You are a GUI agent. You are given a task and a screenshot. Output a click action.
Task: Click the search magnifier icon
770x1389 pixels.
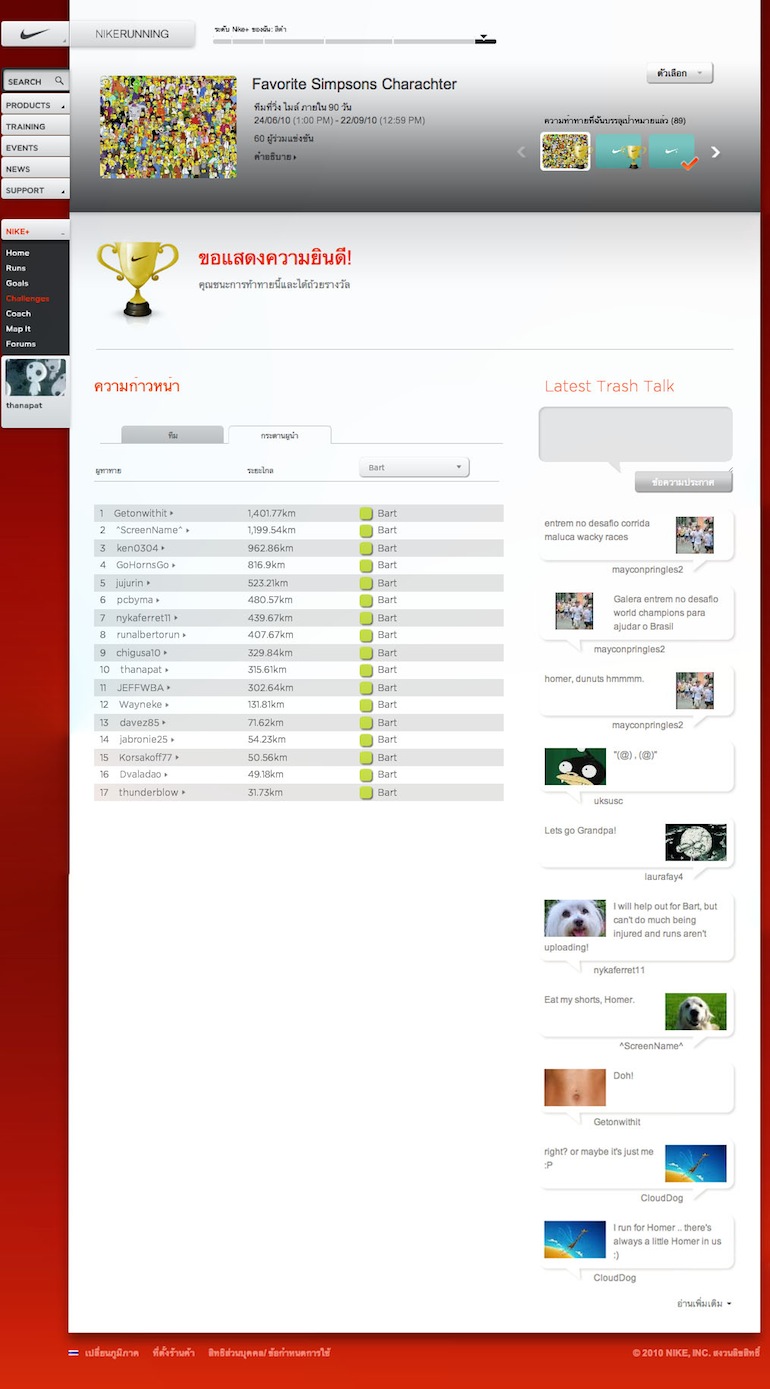point(59,81)
